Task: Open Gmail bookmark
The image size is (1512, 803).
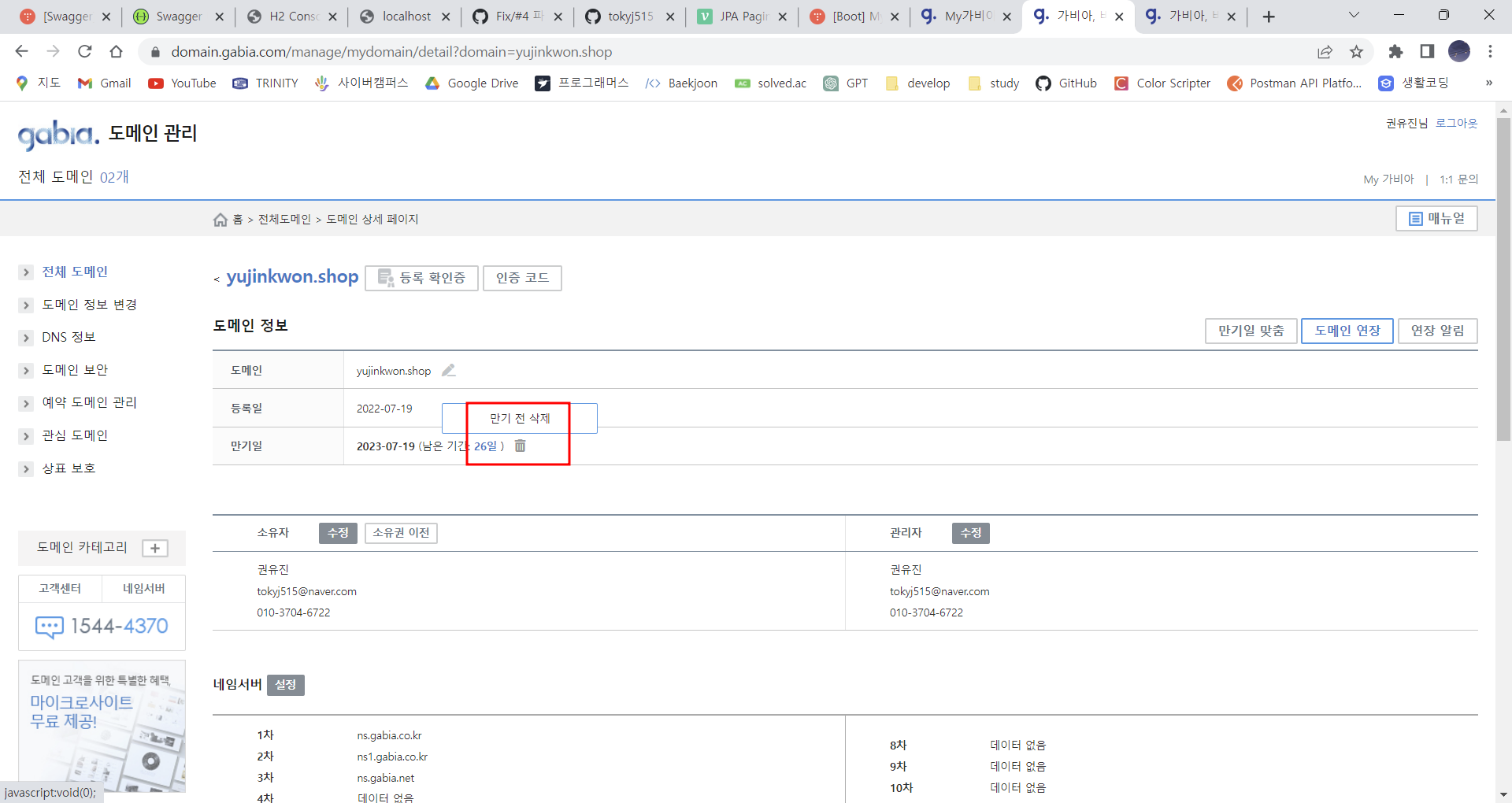Action: click(105, 83)
